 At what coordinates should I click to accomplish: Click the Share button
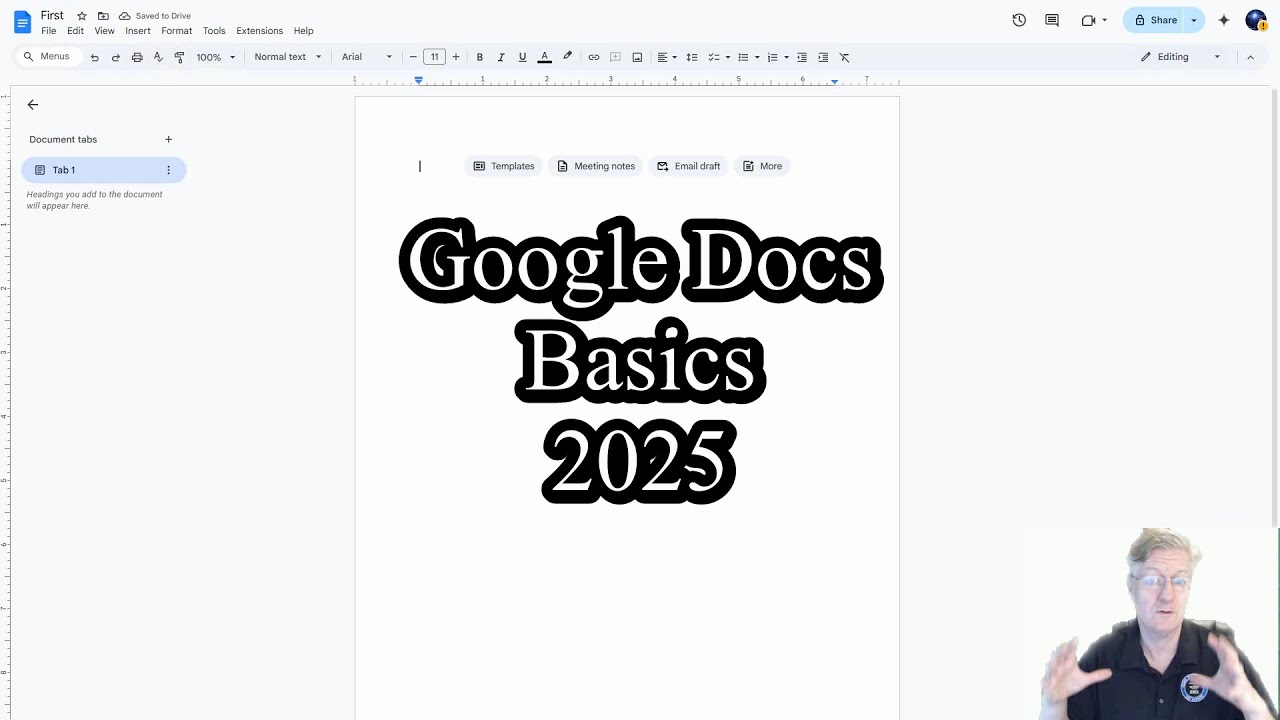pyautogui.click(x=1155, y=20)
